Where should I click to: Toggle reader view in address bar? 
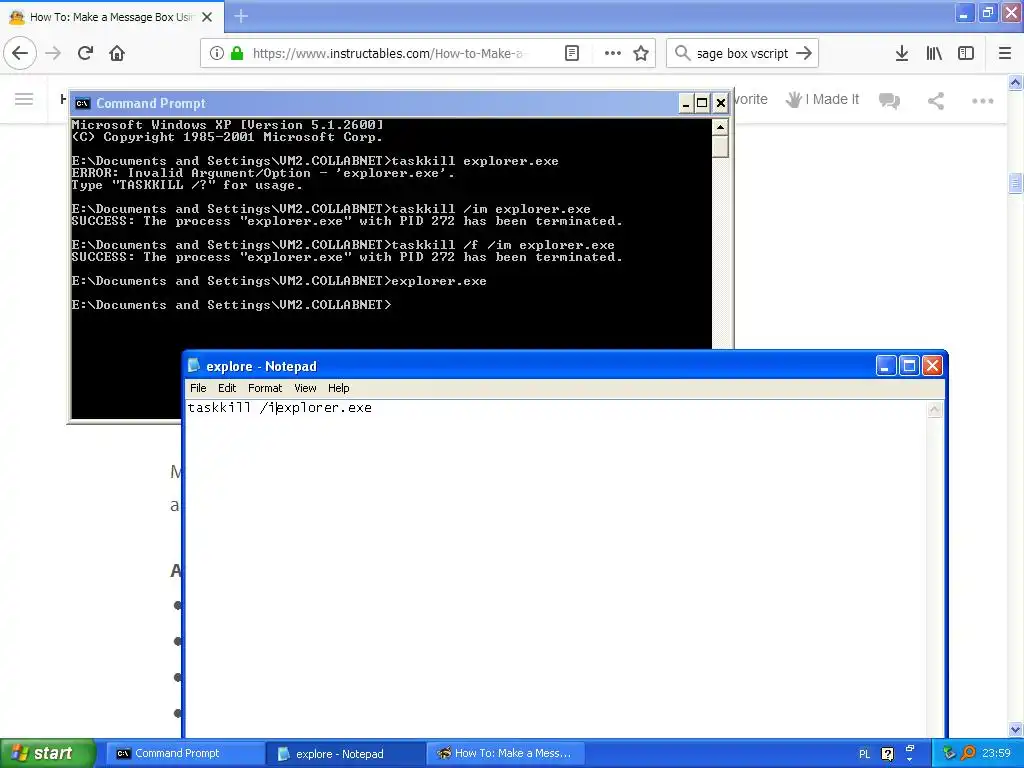coord(571,54)
